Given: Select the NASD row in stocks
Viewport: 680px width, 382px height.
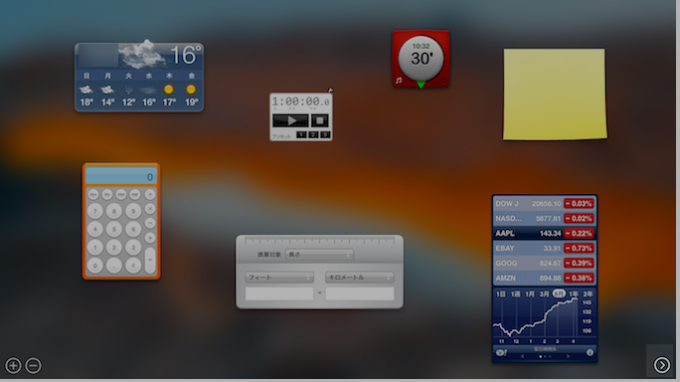Looking at the screenshot, I should pyautogui.click(x=544, y=219).
